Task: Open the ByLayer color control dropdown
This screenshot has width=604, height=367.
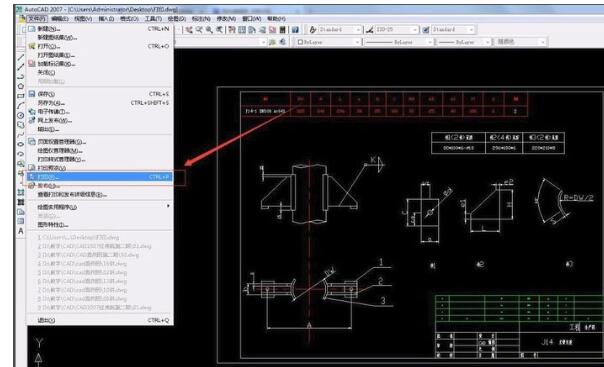Action: 329,42
